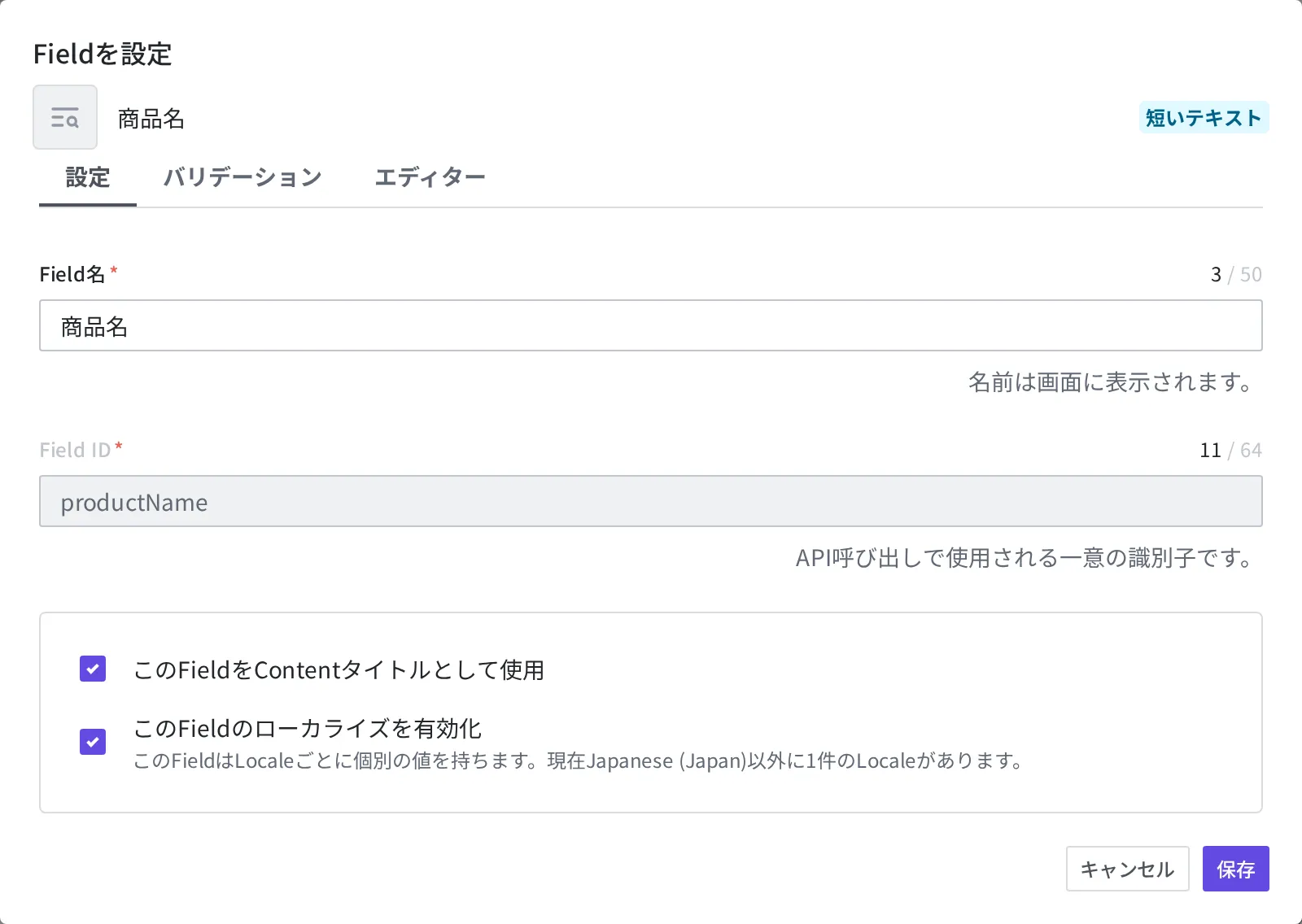Click the このFieldをContentタイトルとして使用 label text
This screenshot has height=924, width=1302.
[x=339, y=669]
